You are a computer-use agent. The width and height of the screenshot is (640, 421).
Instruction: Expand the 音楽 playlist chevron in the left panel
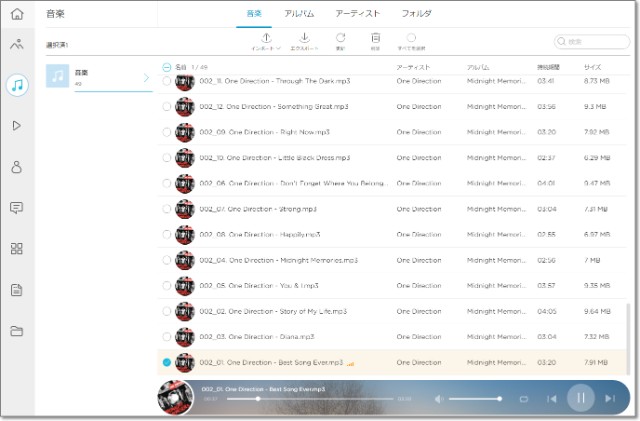tap(146, 77)
